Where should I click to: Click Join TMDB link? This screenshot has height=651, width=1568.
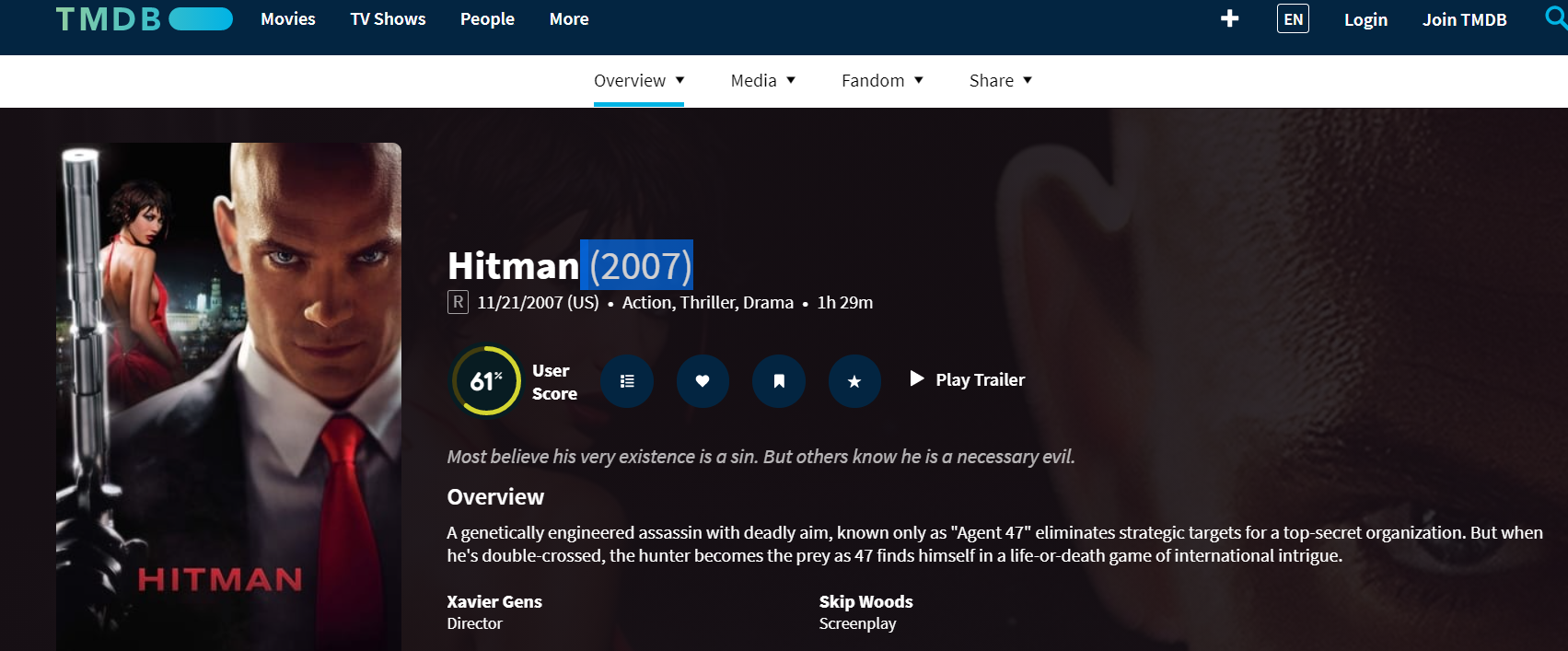click(1464, 19)
